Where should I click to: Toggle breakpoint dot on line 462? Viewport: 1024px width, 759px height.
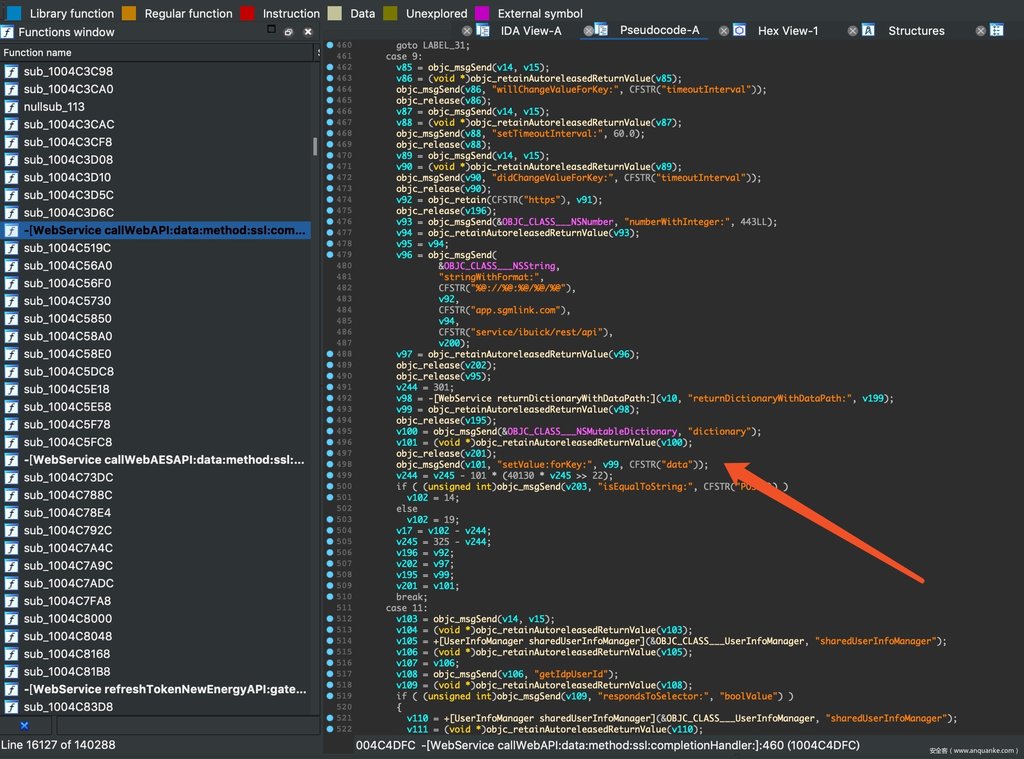(x=331, y=67)
